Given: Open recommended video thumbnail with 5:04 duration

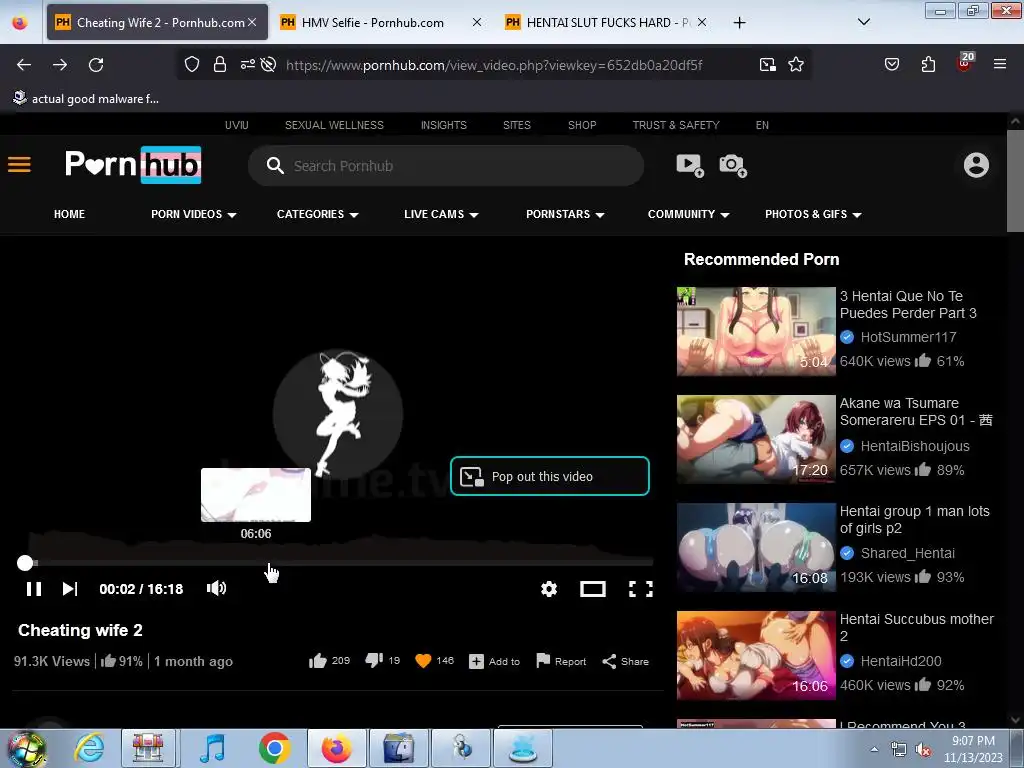Looking at the screenshot, I should tap(756, 332).
